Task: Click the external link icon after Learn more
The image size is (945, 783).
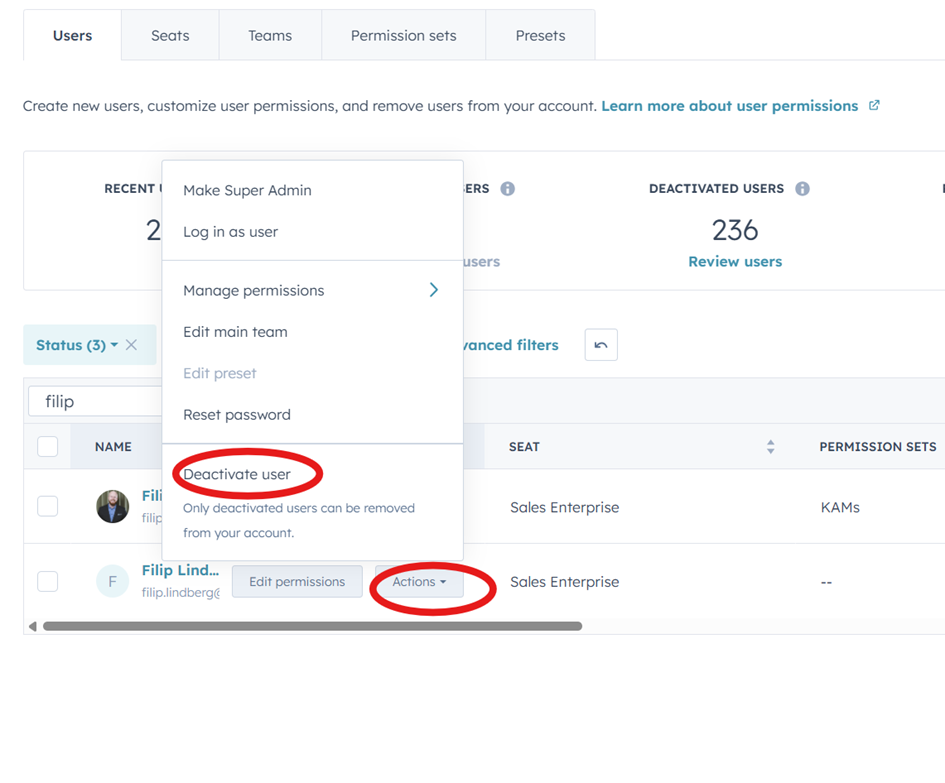Action: (874, 105)
